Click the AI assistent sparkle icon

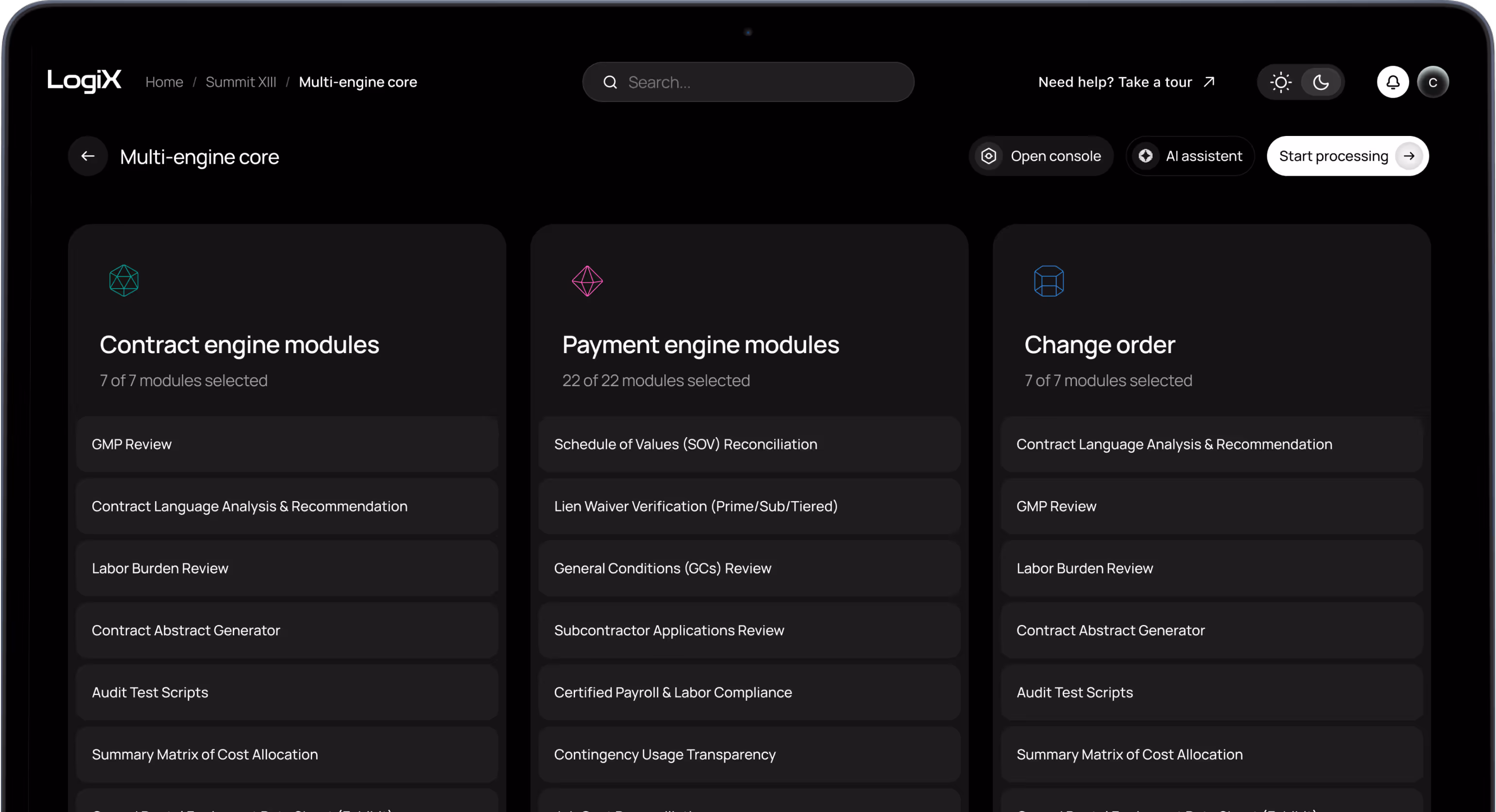coord(1145,156)
